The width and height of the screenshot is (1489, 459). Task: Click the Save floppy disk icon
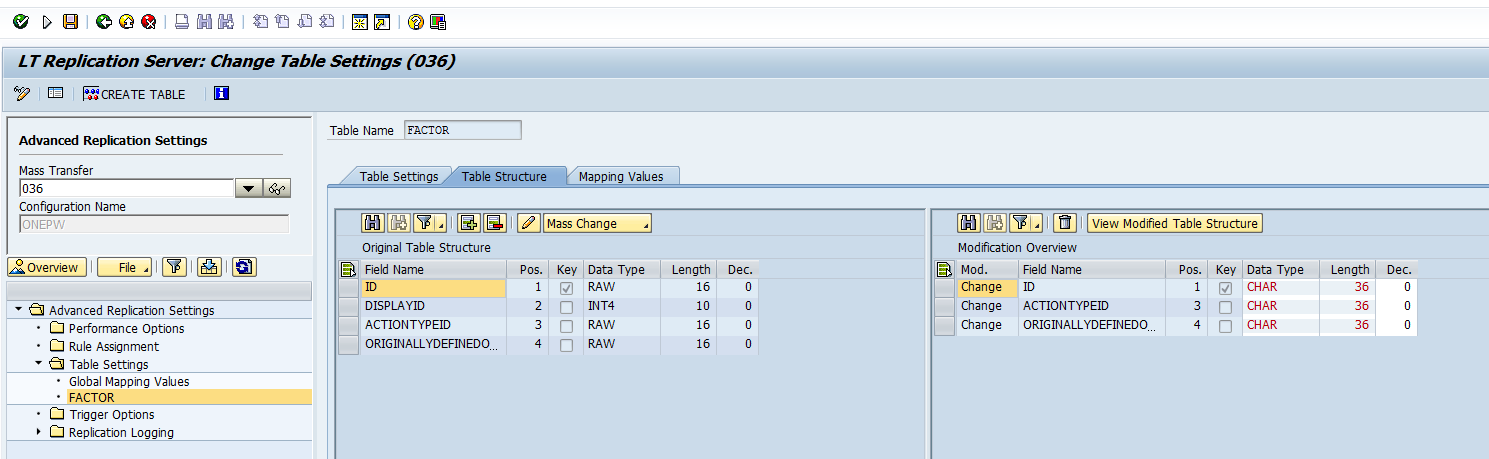click(70, 21)
